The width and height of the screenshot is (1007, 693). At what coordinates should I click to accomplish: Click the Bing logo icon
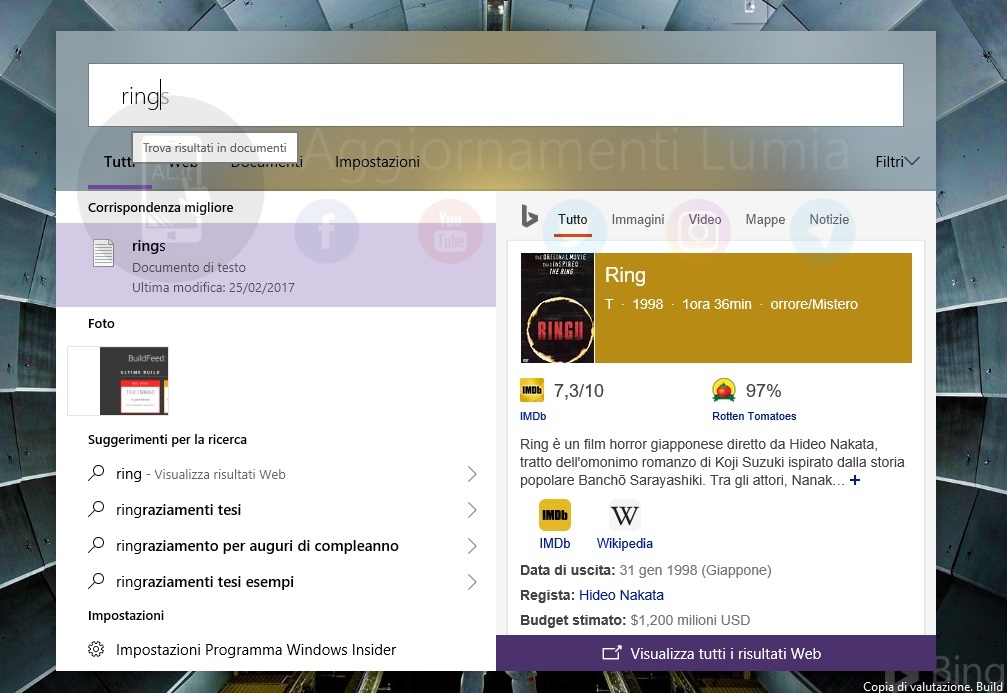pyautogui.click(x=529, y=217)
